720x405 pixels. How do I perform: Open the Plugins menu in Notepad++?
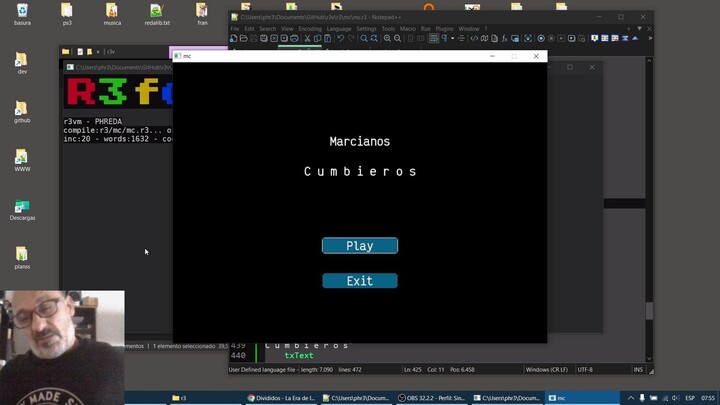point(444,28)
